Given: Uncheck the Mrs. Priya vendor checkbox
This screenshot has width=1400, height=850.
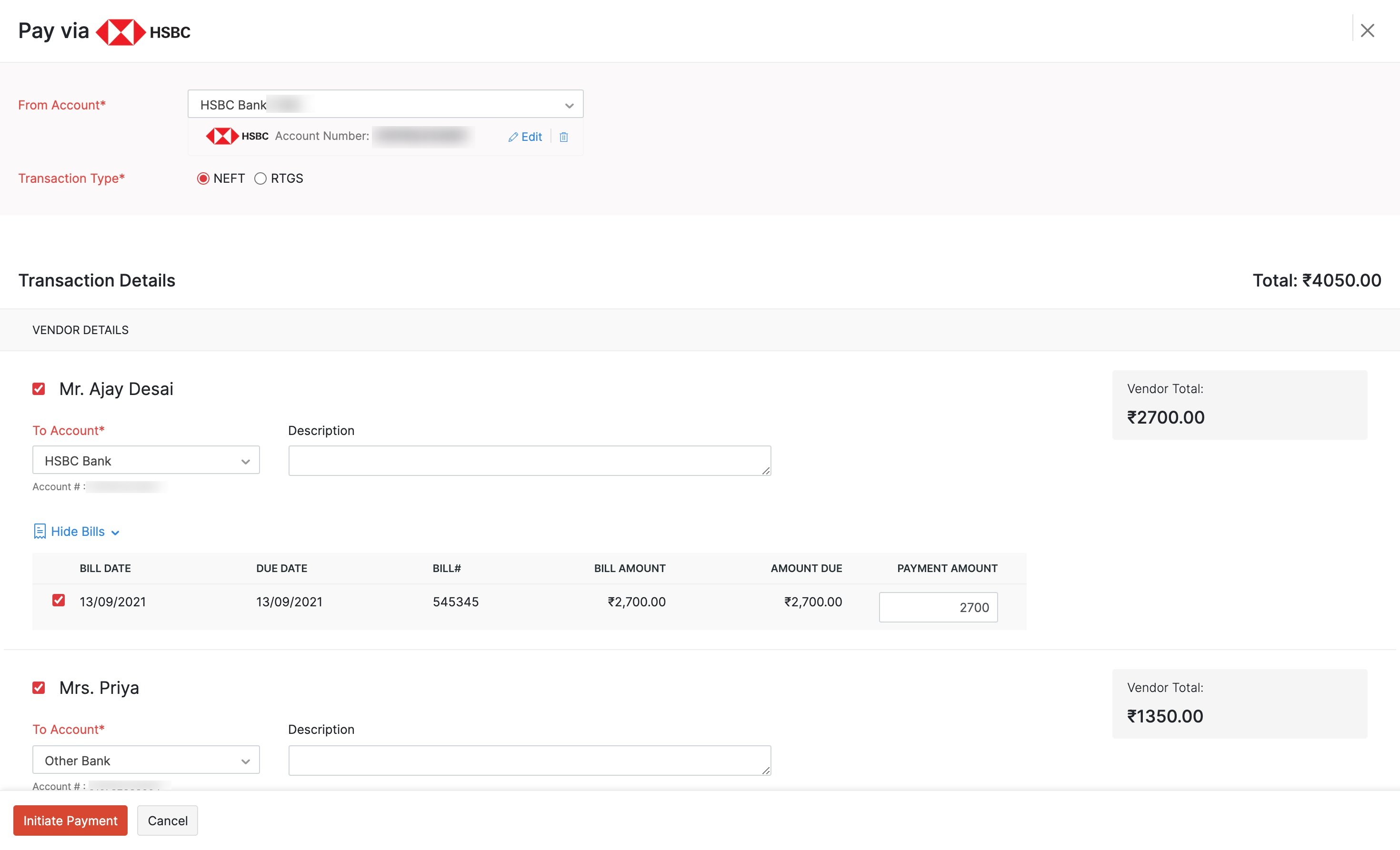Looking at the screenshot, I should click(x=39, y=688).
